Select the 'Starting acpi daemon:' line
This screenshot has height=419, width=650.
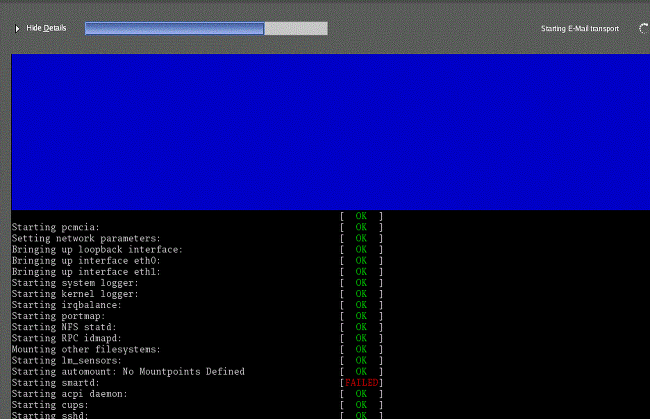69,394
